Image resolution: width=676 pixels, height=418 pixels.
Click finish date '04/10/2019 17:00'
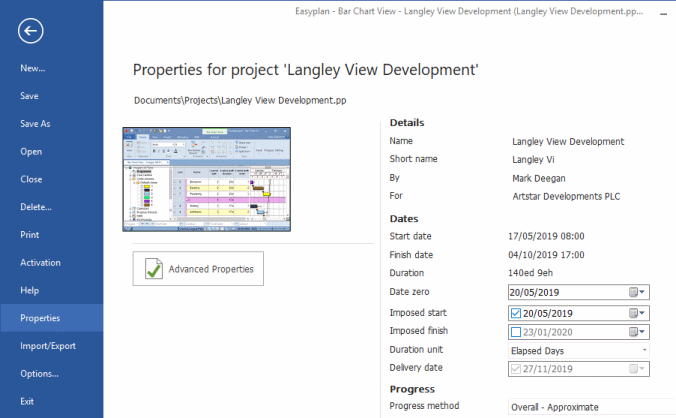[x=546, y=255]
